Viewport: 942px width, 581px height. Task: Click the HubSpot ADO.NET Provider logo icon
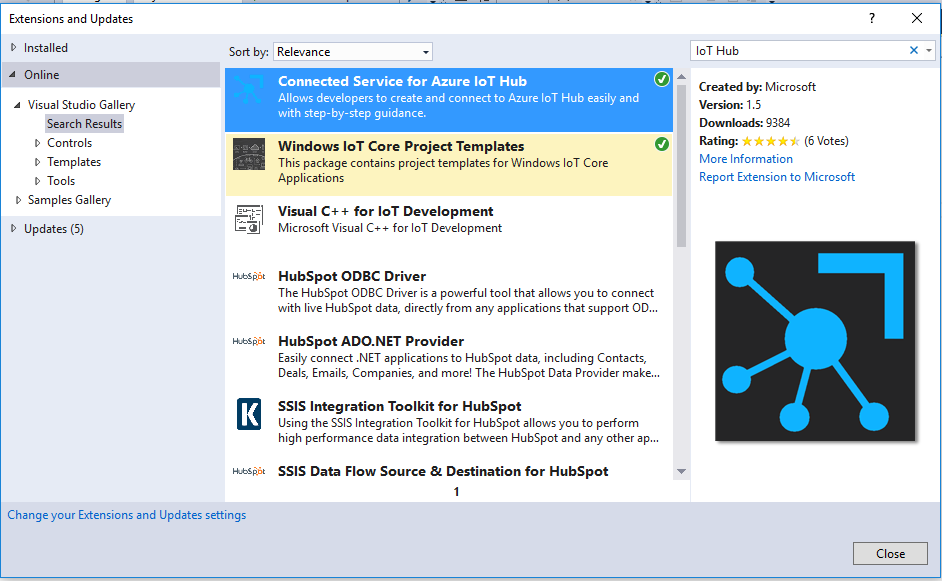(x=249, y=341)
